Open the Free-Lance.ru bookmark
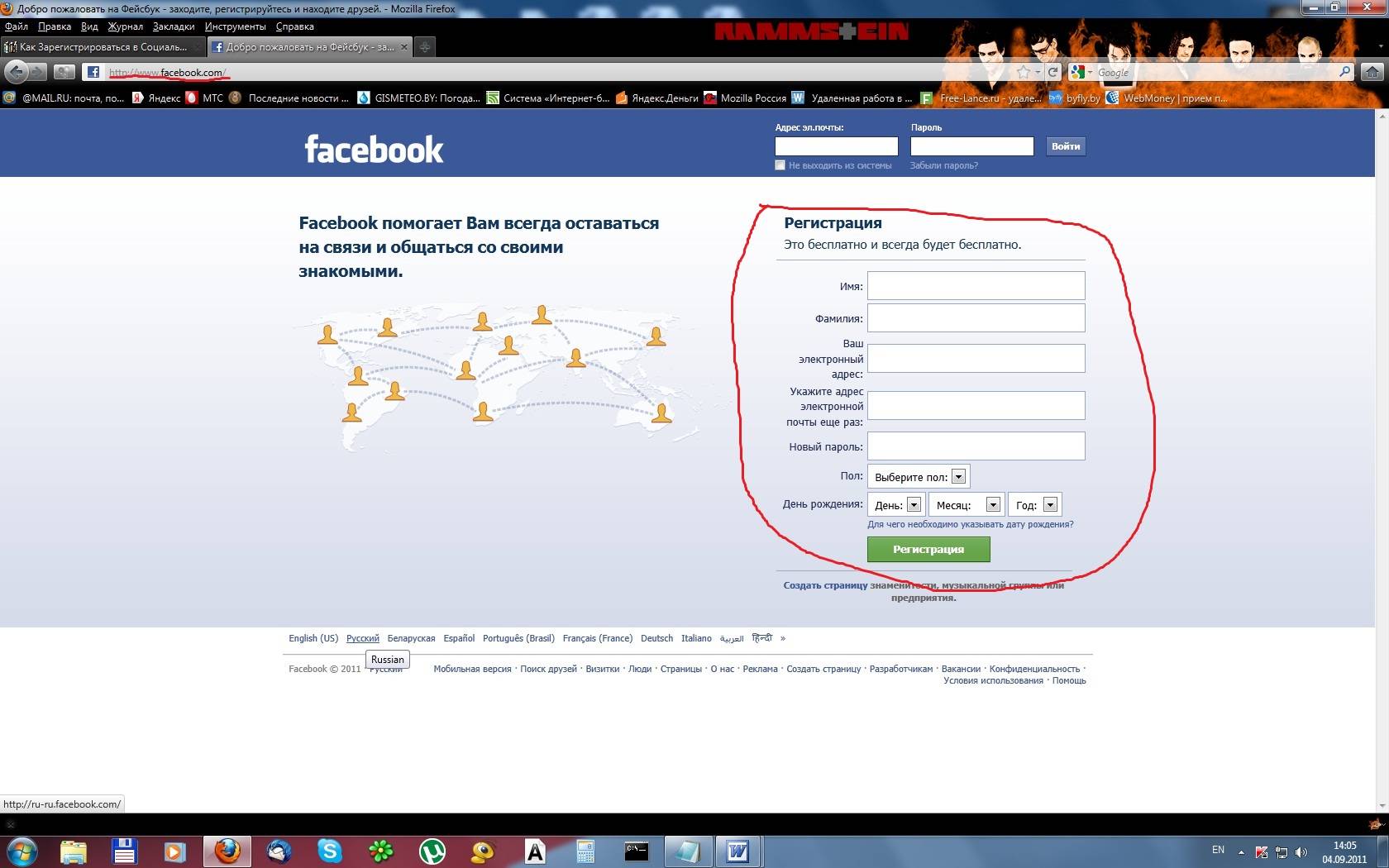 981,98
